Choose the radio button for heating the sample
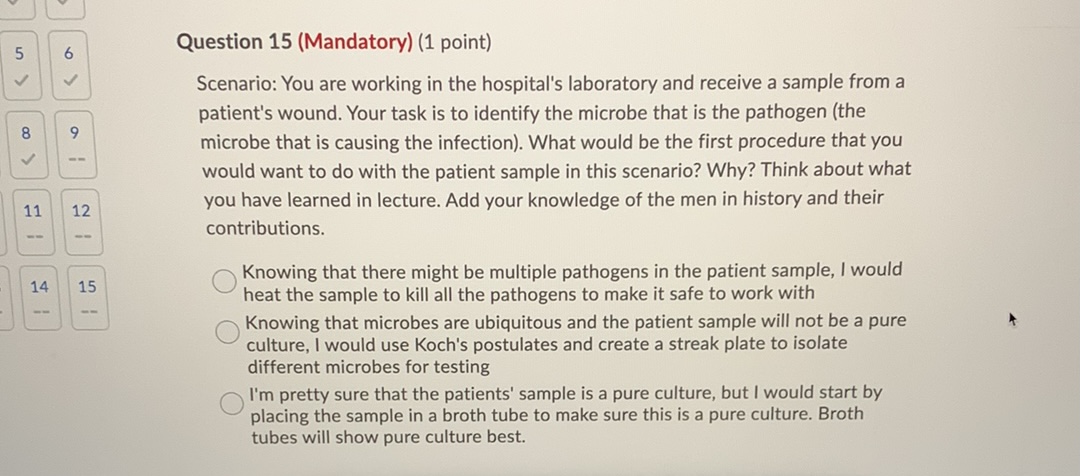 (223, 281)
